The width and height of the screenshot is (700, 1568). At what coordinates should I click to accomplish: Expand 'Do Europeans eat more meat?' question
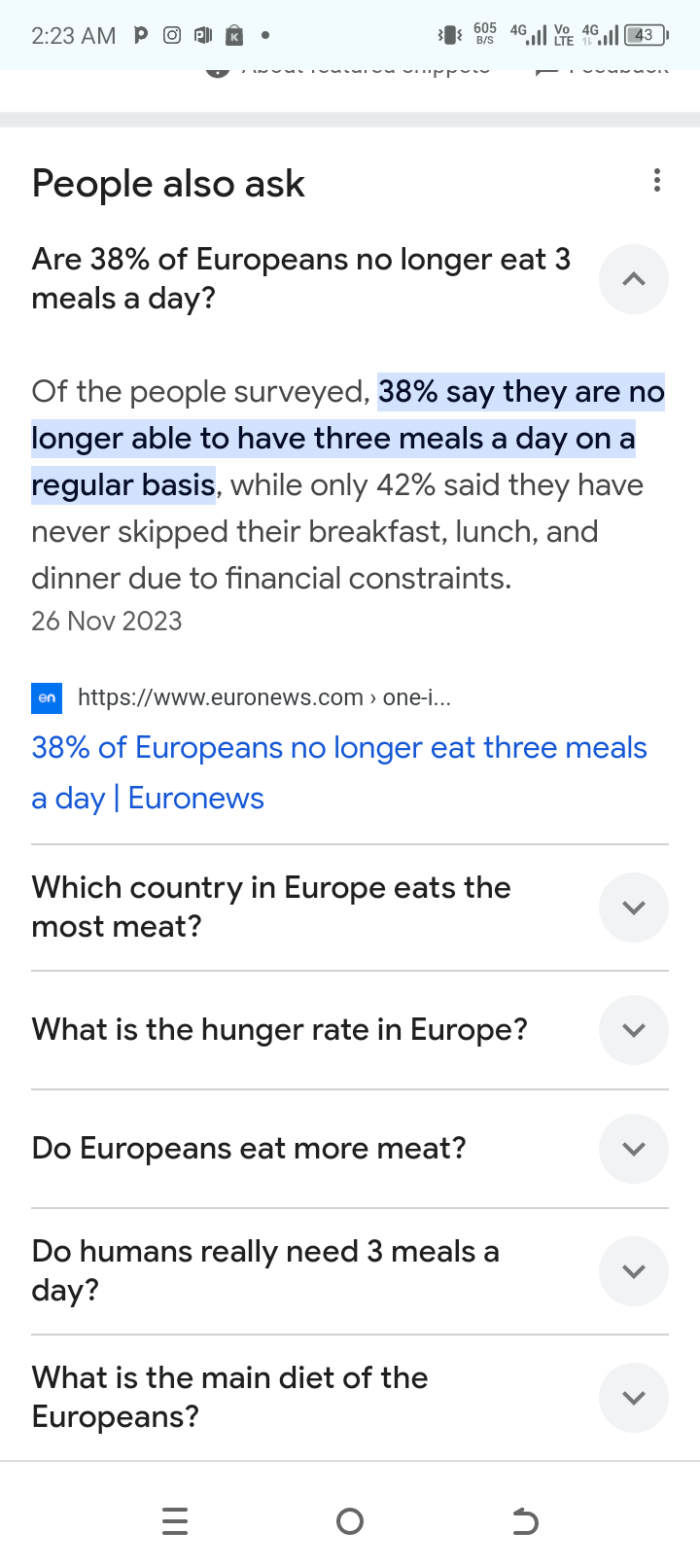[633, 1149]
